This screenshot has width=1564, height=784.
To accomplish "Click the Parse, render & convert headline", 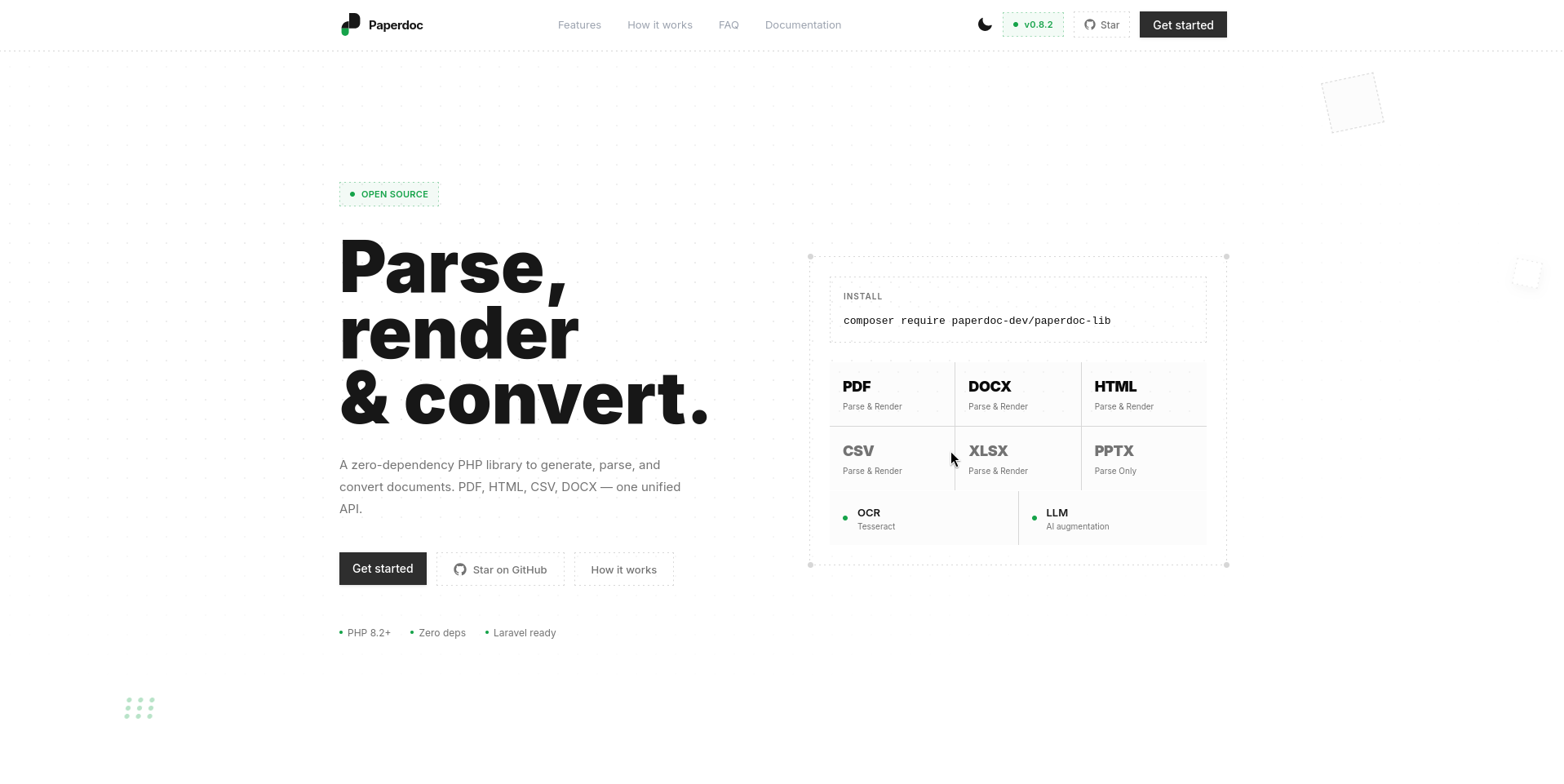I will point(524,333).
